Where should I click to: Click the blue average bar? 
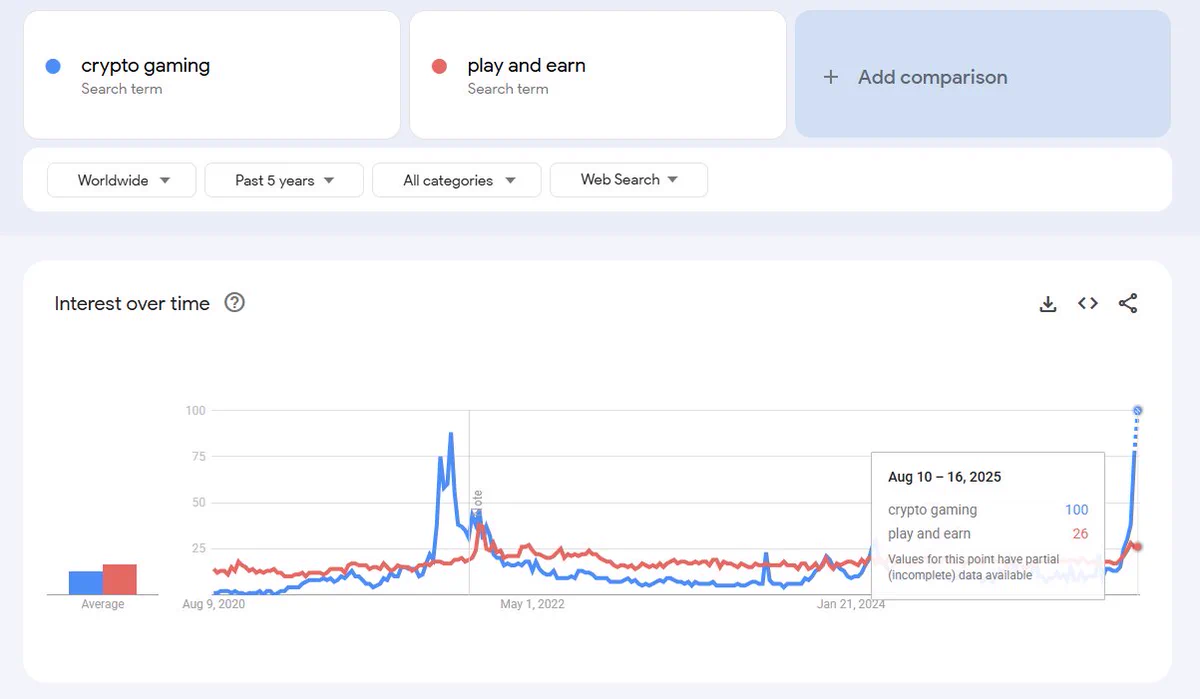point(85,583)
